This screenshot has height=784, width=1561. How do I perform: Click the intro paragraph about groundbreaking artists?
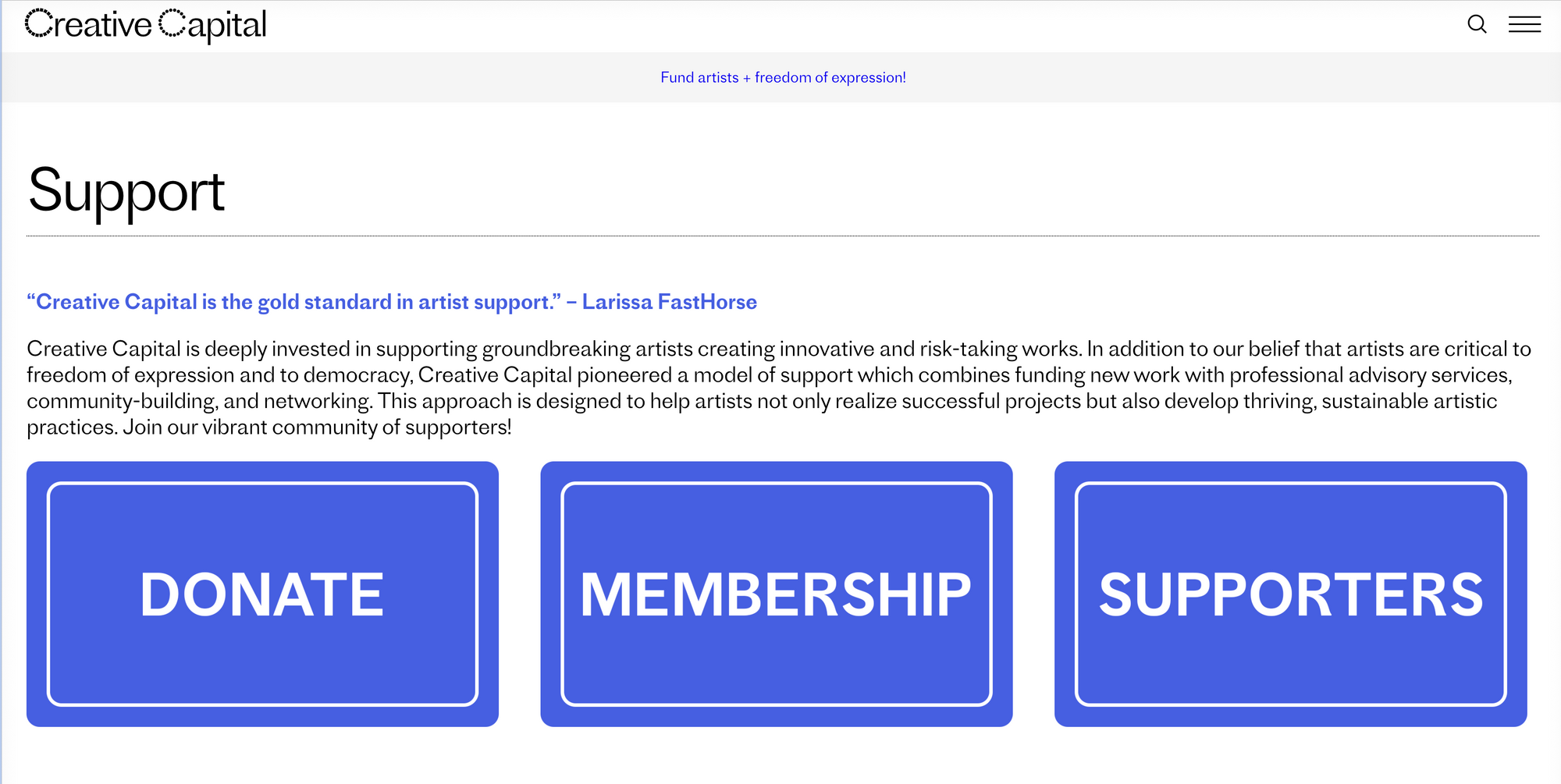point(779,388)
